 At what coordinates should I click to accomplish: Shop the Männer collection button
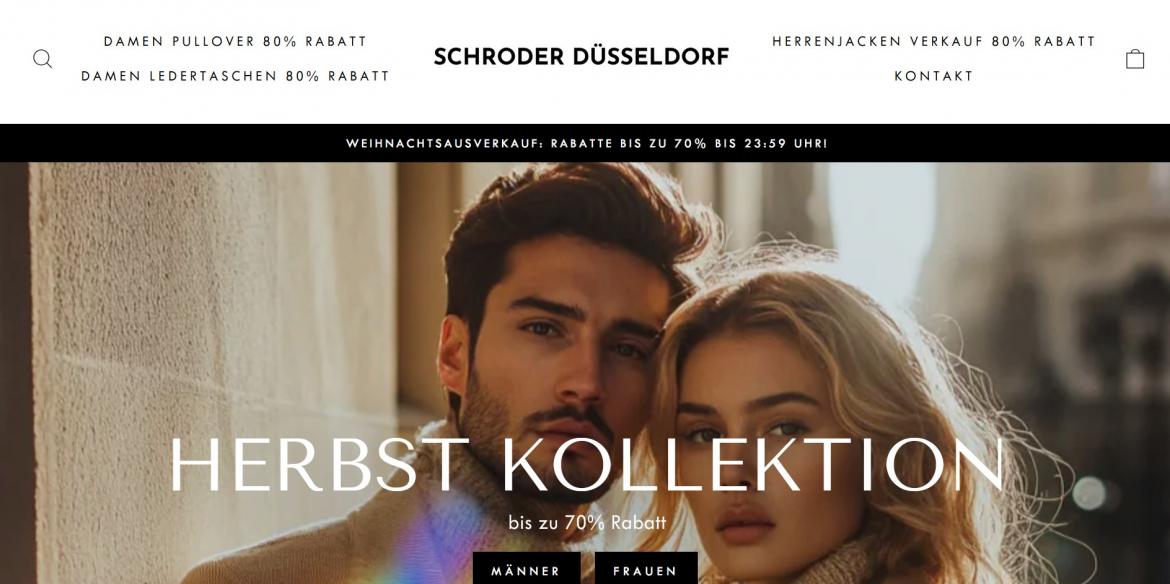525,571
